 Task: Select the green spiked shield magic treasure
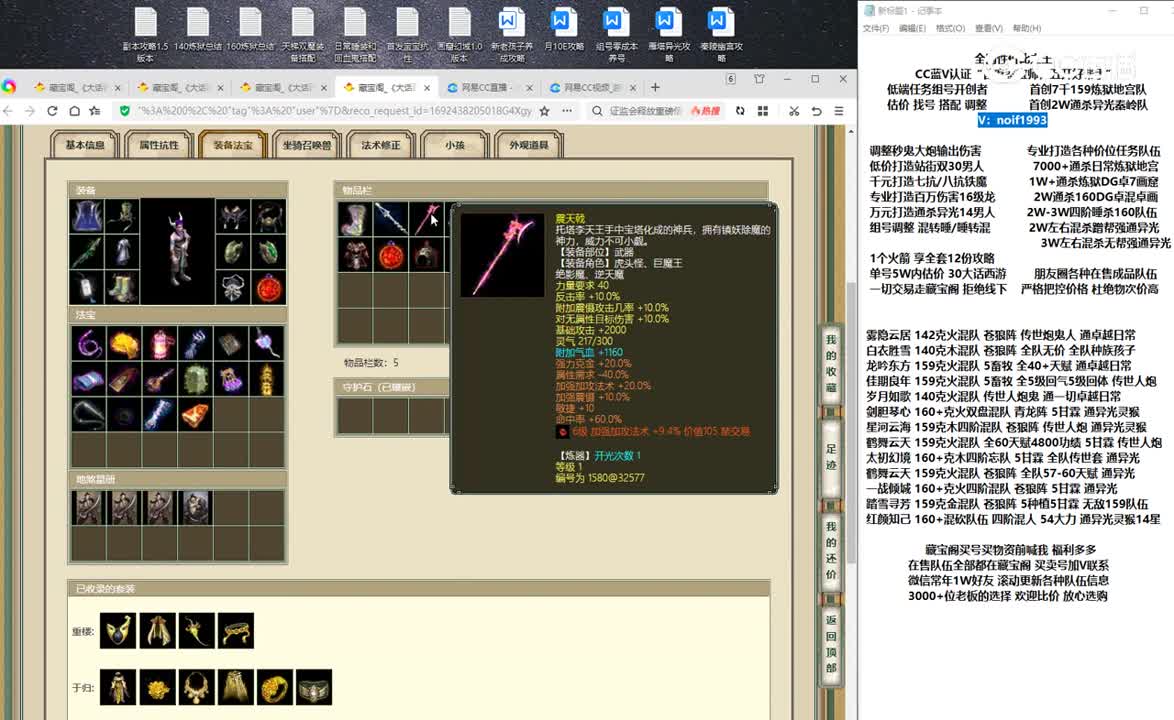coord(195,379)
